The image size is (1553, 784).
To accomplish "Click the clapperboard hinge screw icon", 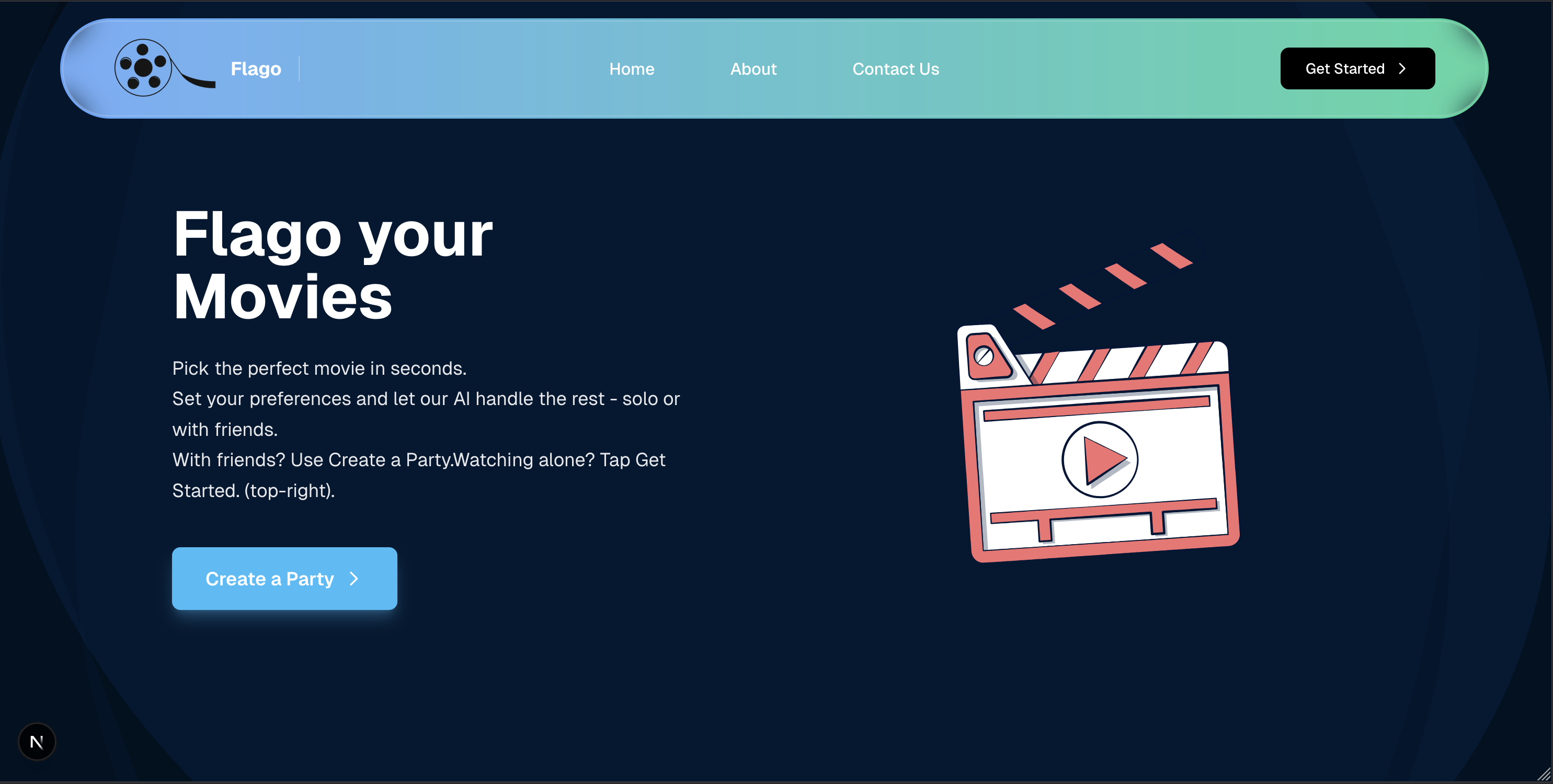I will [x=983, y=356].
